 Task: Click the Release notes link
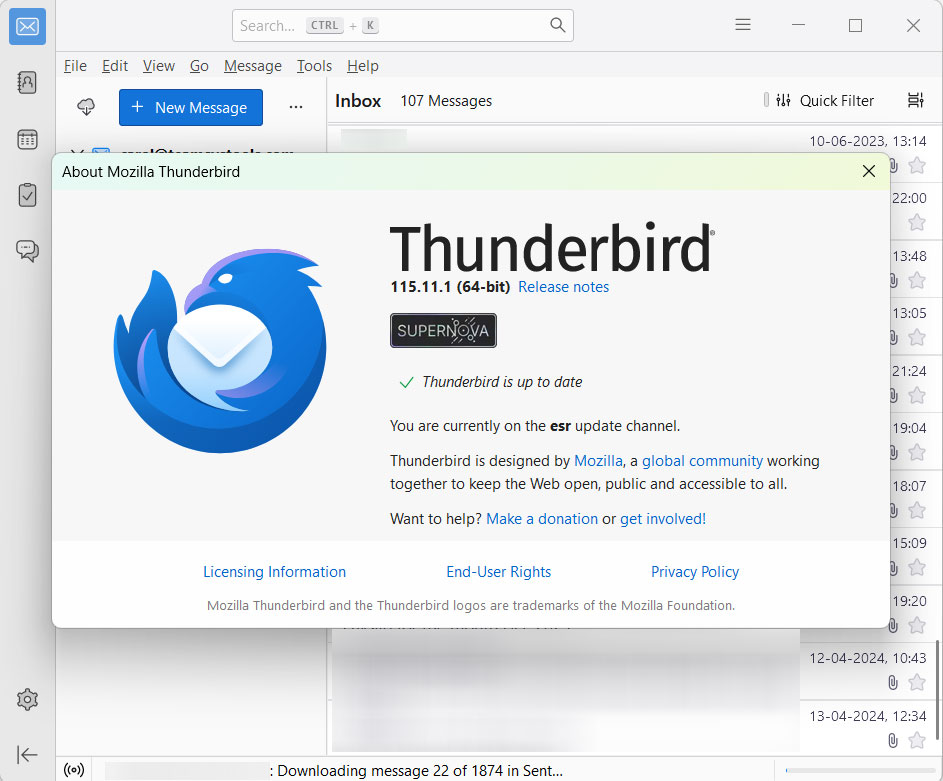click(x=563, y=287)
